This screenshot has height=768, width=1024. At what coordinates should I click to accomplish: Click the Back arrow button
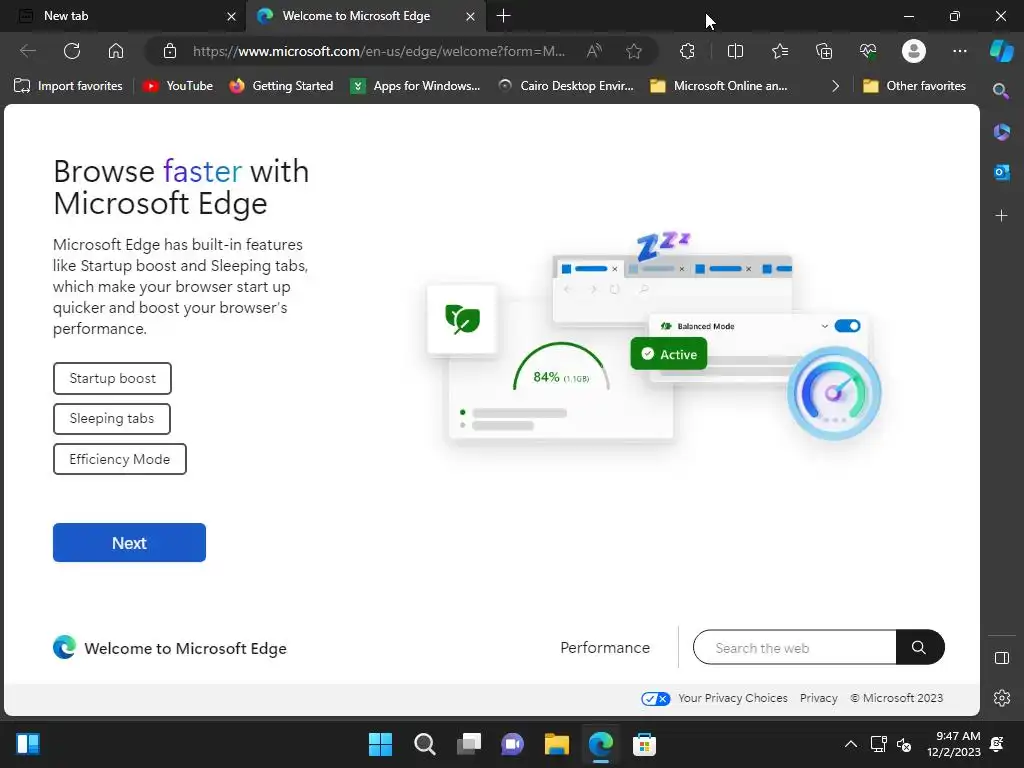[x=27, y=51]
